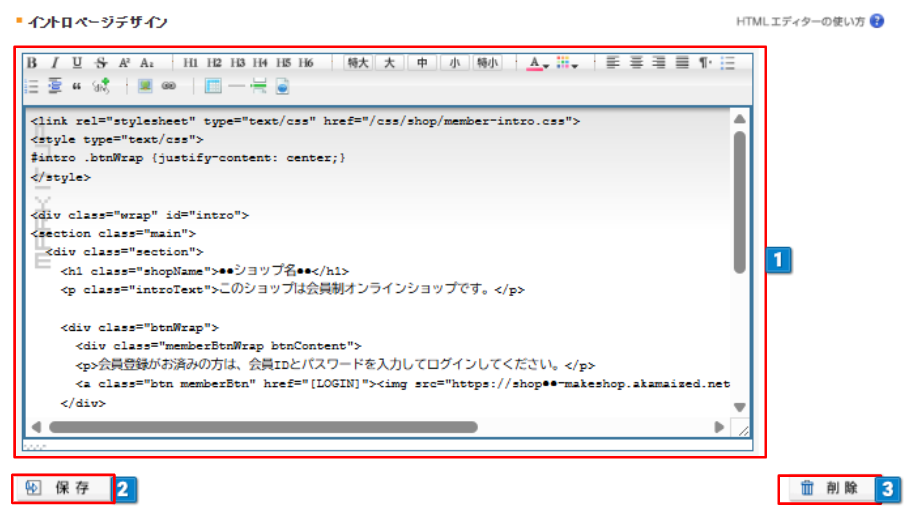This screenshot has height=523, width=909.
Task: Open the HTMLエディターの使い方 help link
Action: [x=800, y=21]
